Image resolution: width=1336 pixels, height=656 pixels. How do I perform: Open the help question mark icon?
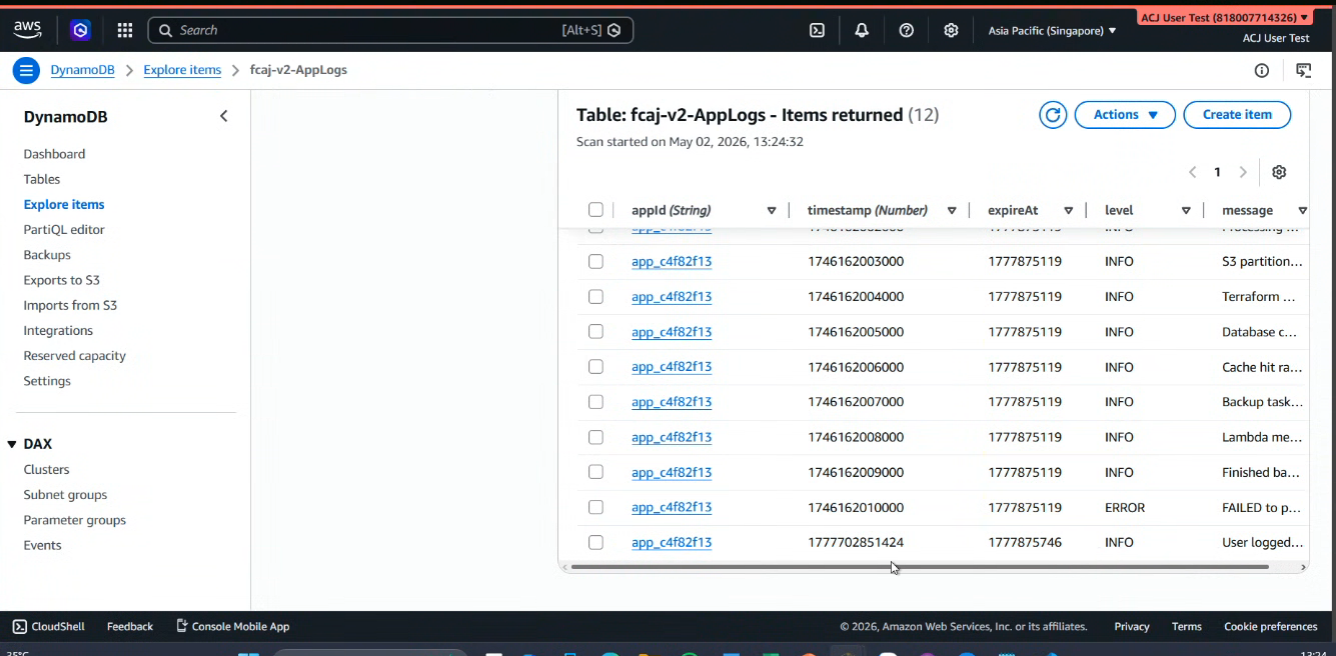click(906, 30)
